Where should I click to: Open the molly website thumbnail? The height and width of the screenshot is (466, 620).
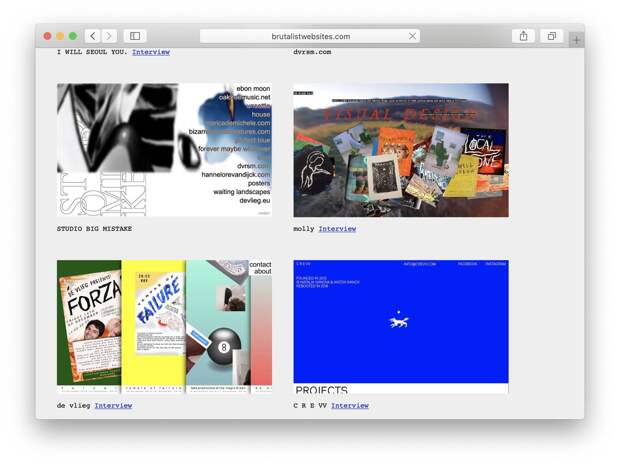(x=401, y=150)
